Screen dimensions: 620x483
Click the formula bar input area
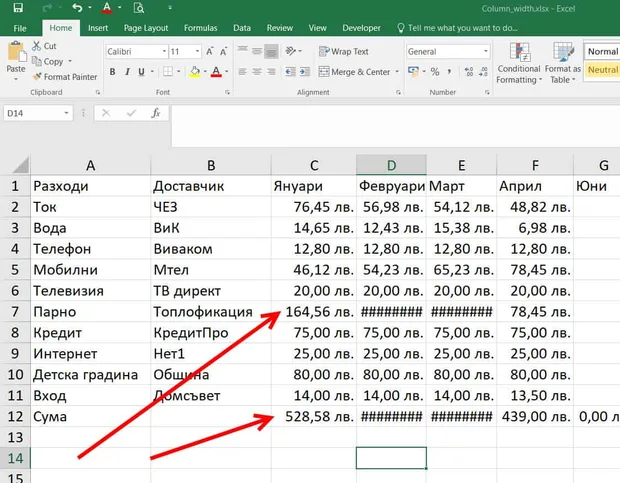coord(395,125)
